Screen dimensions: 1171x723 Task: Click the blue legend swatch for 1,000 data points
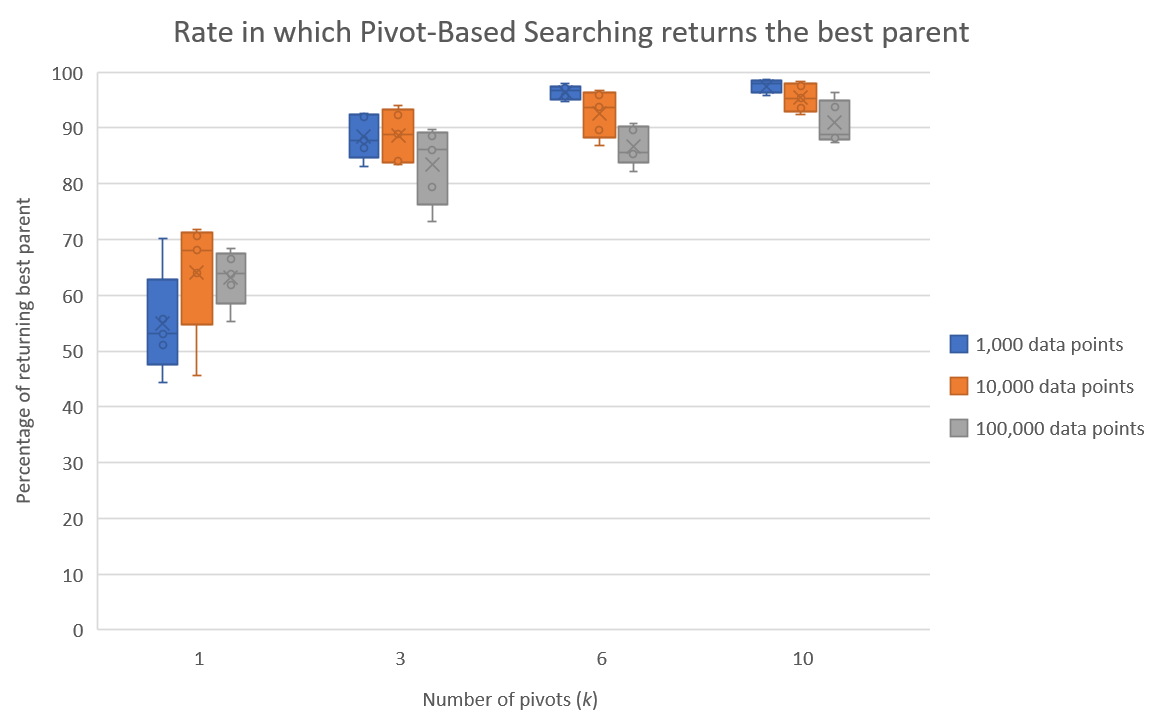[x=959, y=344]
